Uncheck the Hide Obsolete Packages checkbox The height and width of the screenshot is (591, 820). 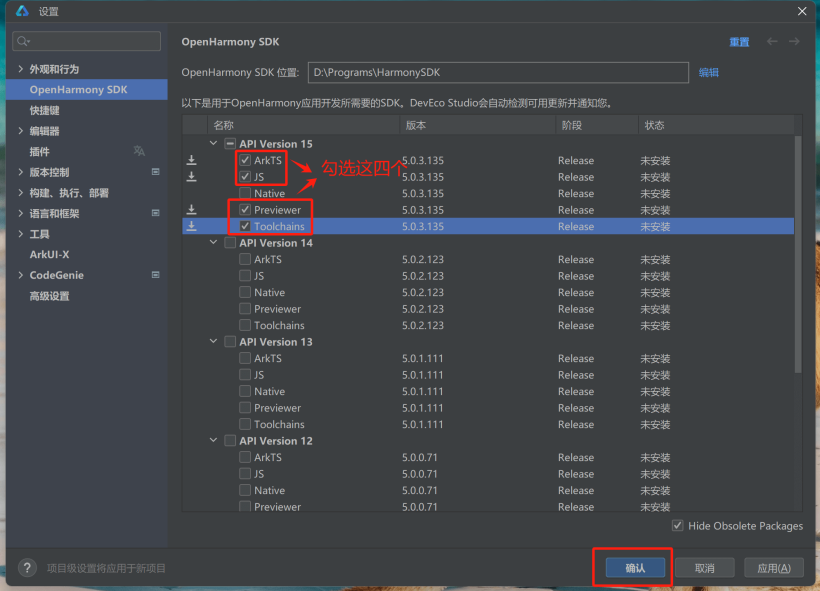[678, 526]
